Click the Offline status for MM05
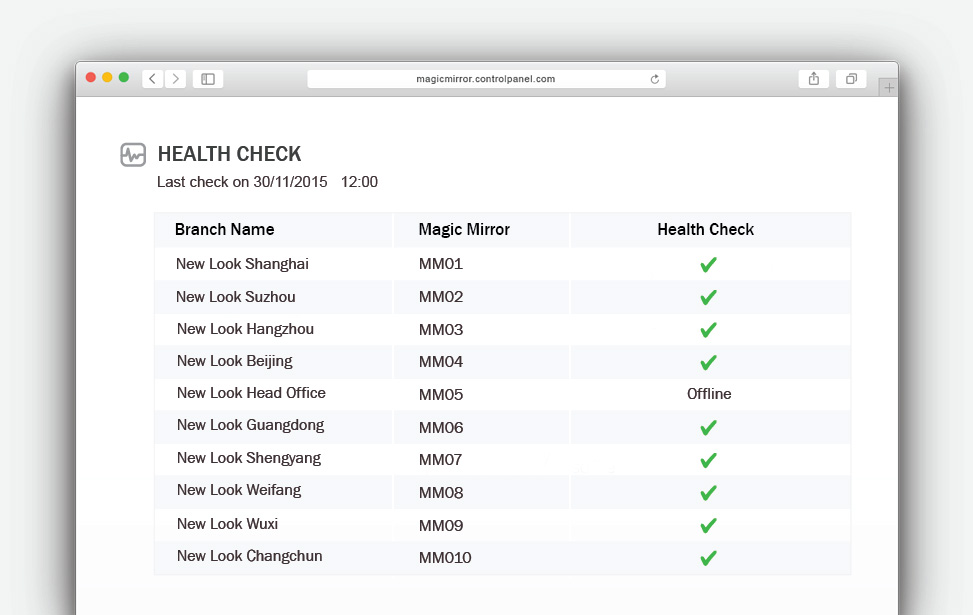The width and height of the screenshot is (973, 615). (x=709, y=394)
